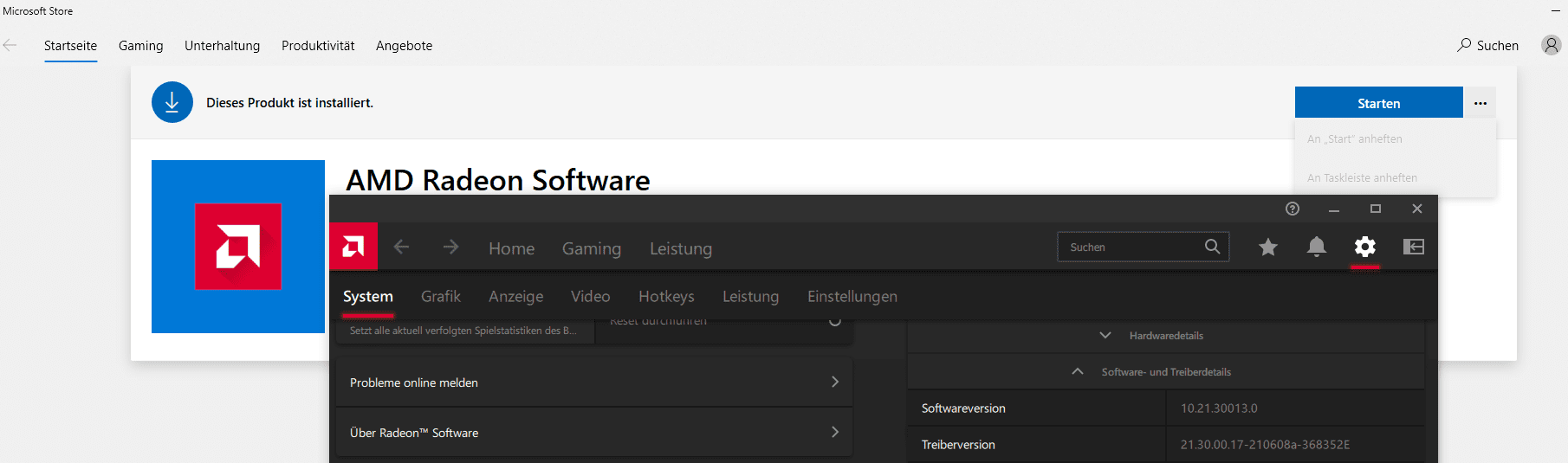Toggle the sidebar panel icon in Radeon

point(1413,248)
